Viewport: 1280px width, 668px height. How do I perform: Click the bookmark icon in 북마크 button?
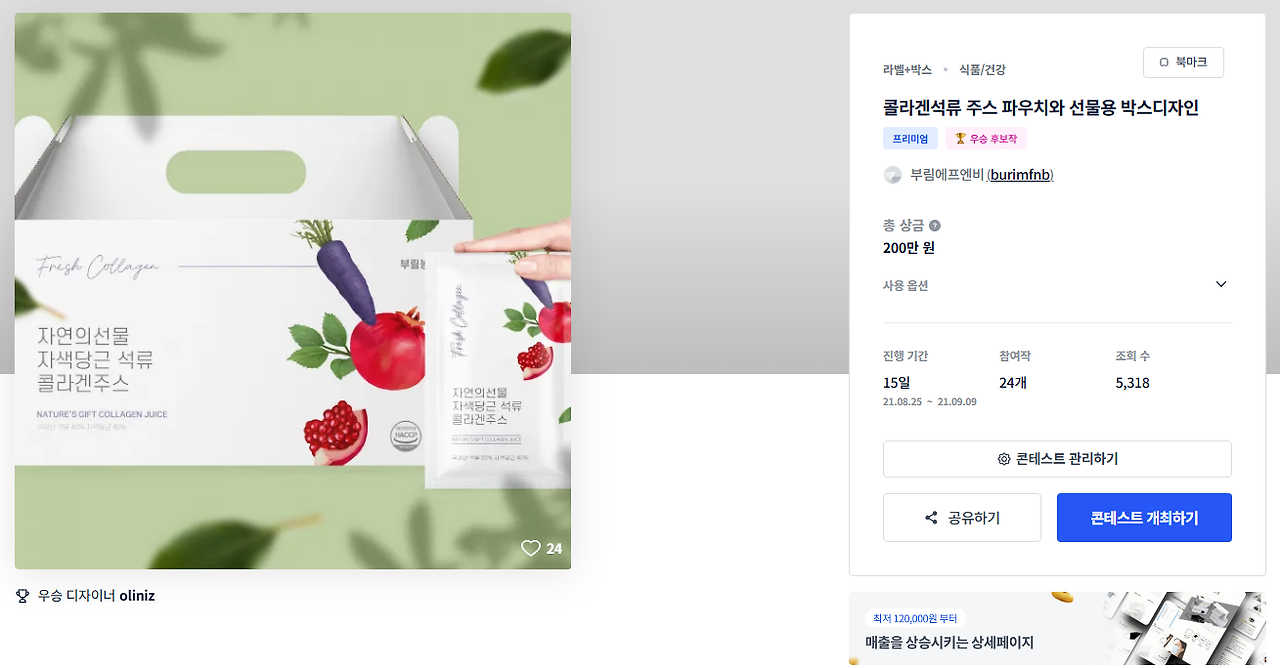click(1164, 63)
